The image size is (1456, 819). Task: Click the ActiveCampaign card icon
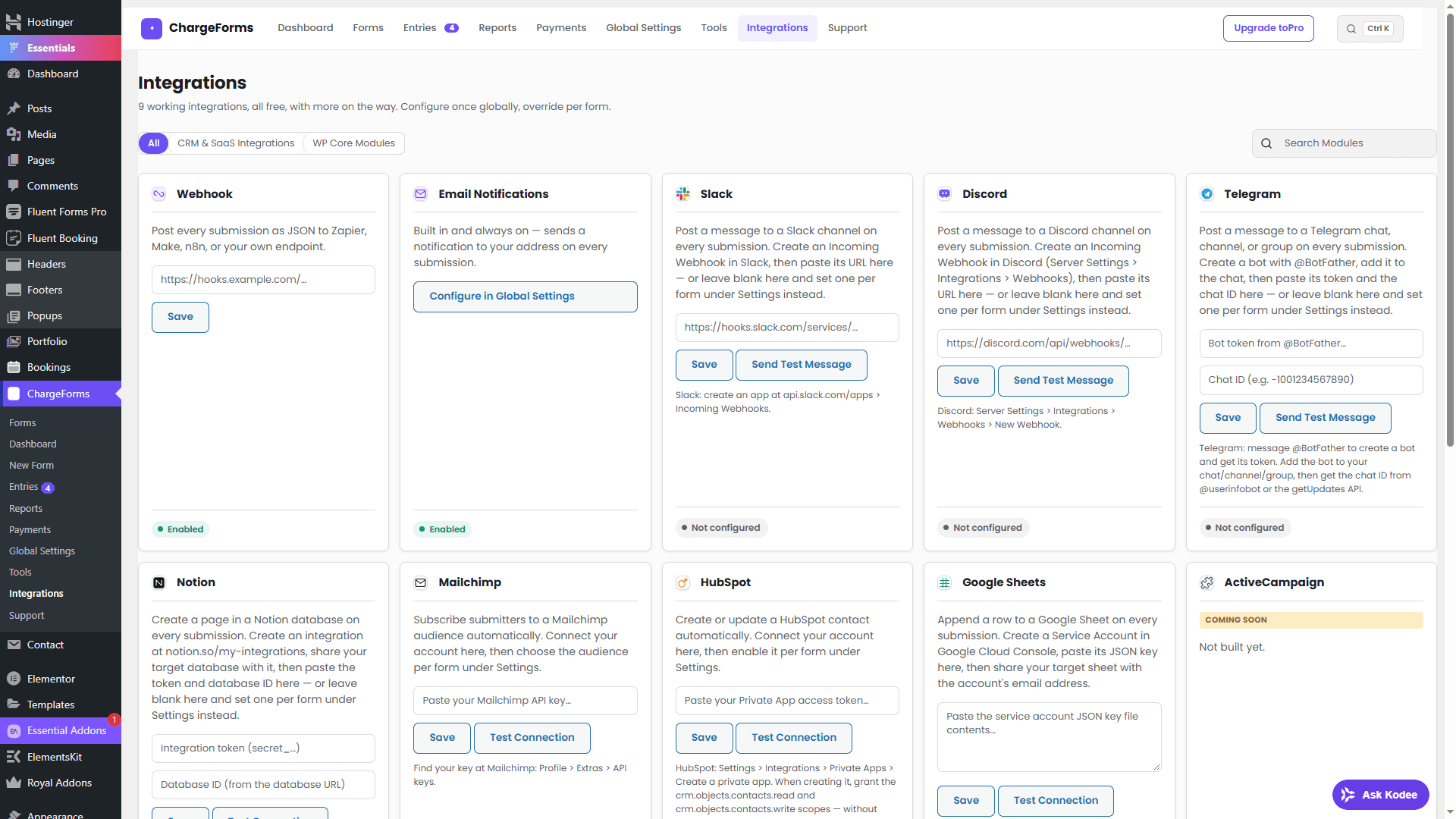tap(1207, 582)
